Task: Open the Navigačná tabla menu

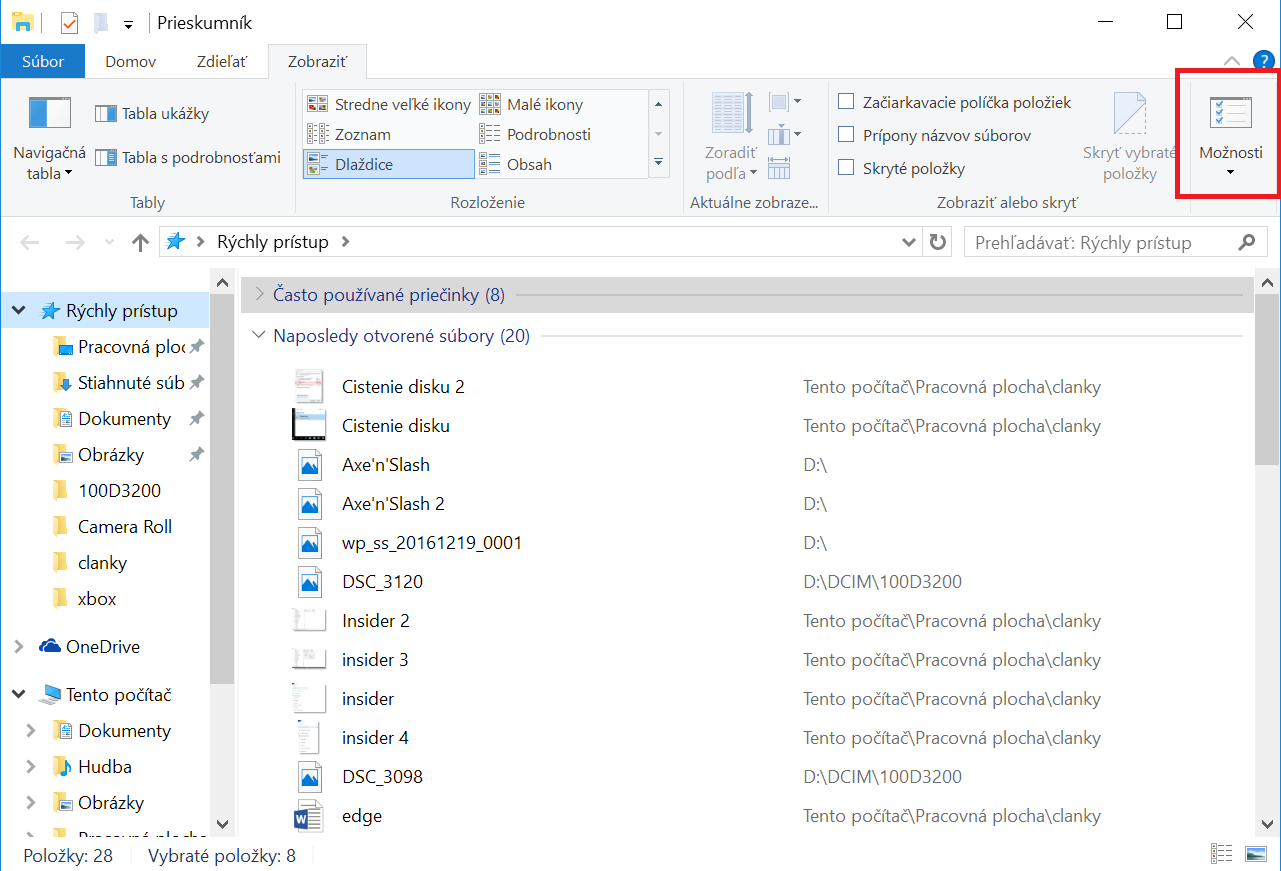Action: (49, 139)
